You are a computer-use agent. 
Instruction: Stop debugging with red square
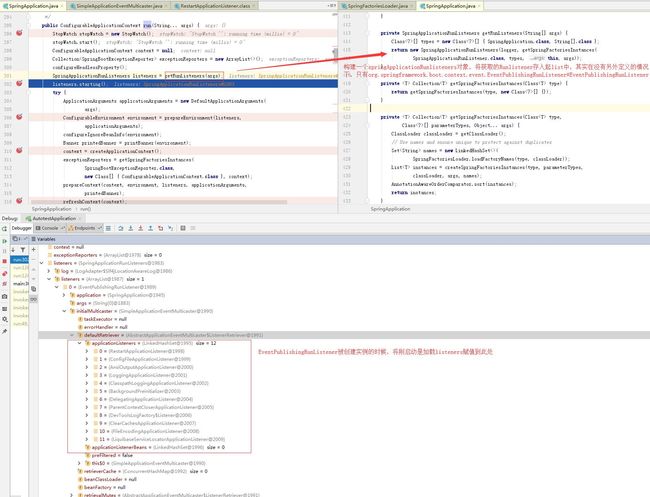coord(5,261)
